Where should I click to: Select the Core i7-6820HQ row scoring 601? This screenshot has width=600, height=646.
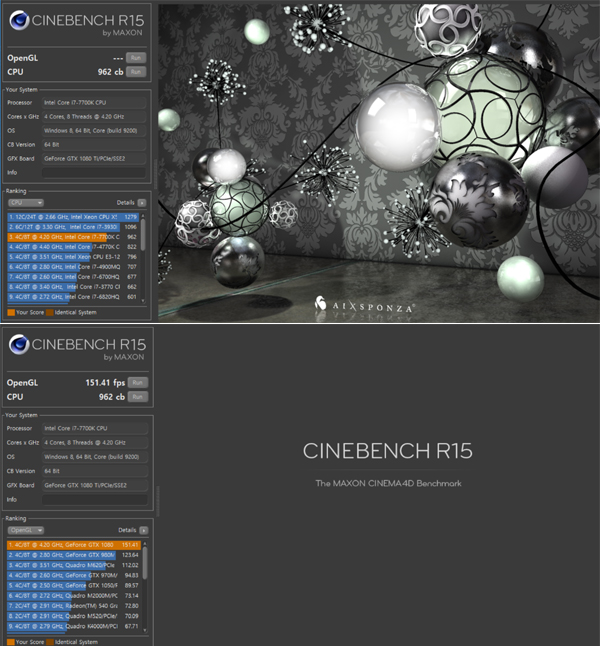click(73, 297)
